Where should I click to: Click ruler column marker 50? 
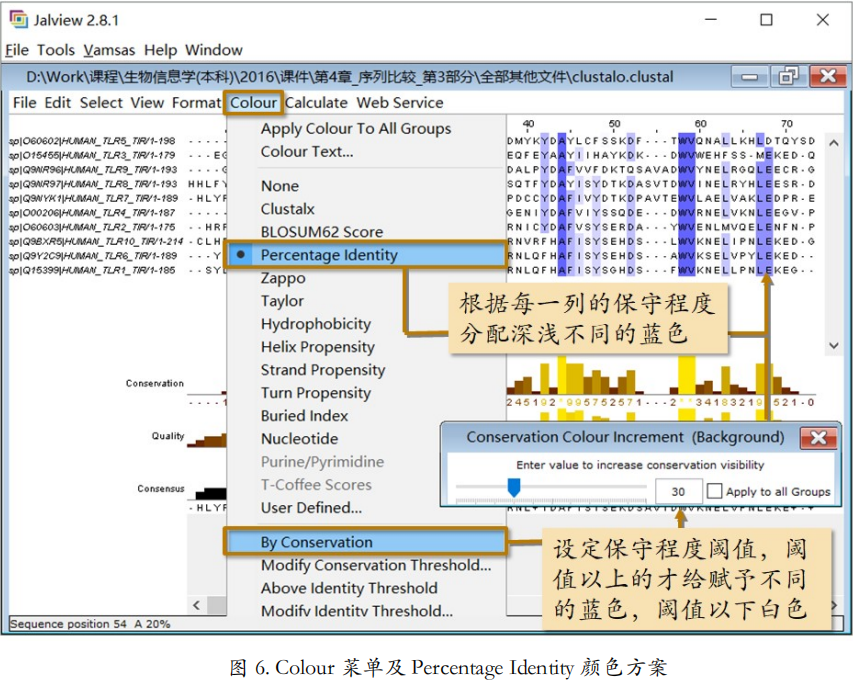(x=614, y=124)
